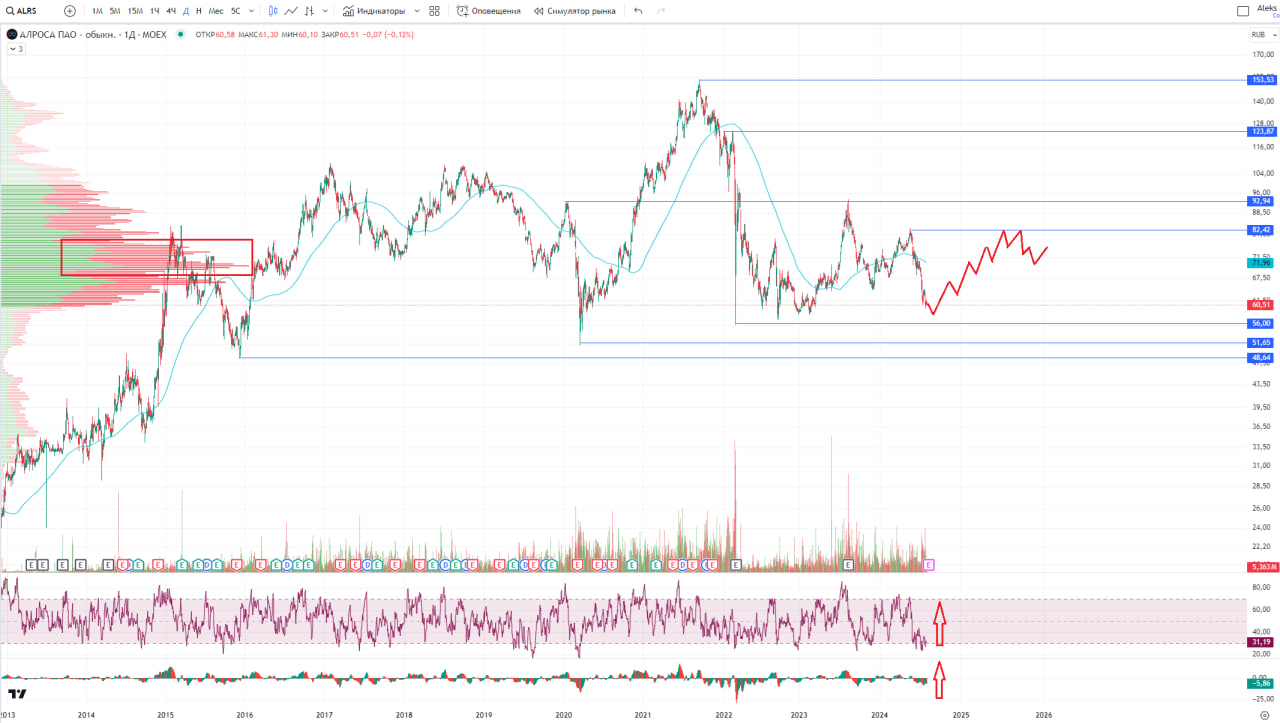The height and width of the screenshot is (723, 1280).
Task: Redo the last chart action
Action: click(x=661, y=11)
